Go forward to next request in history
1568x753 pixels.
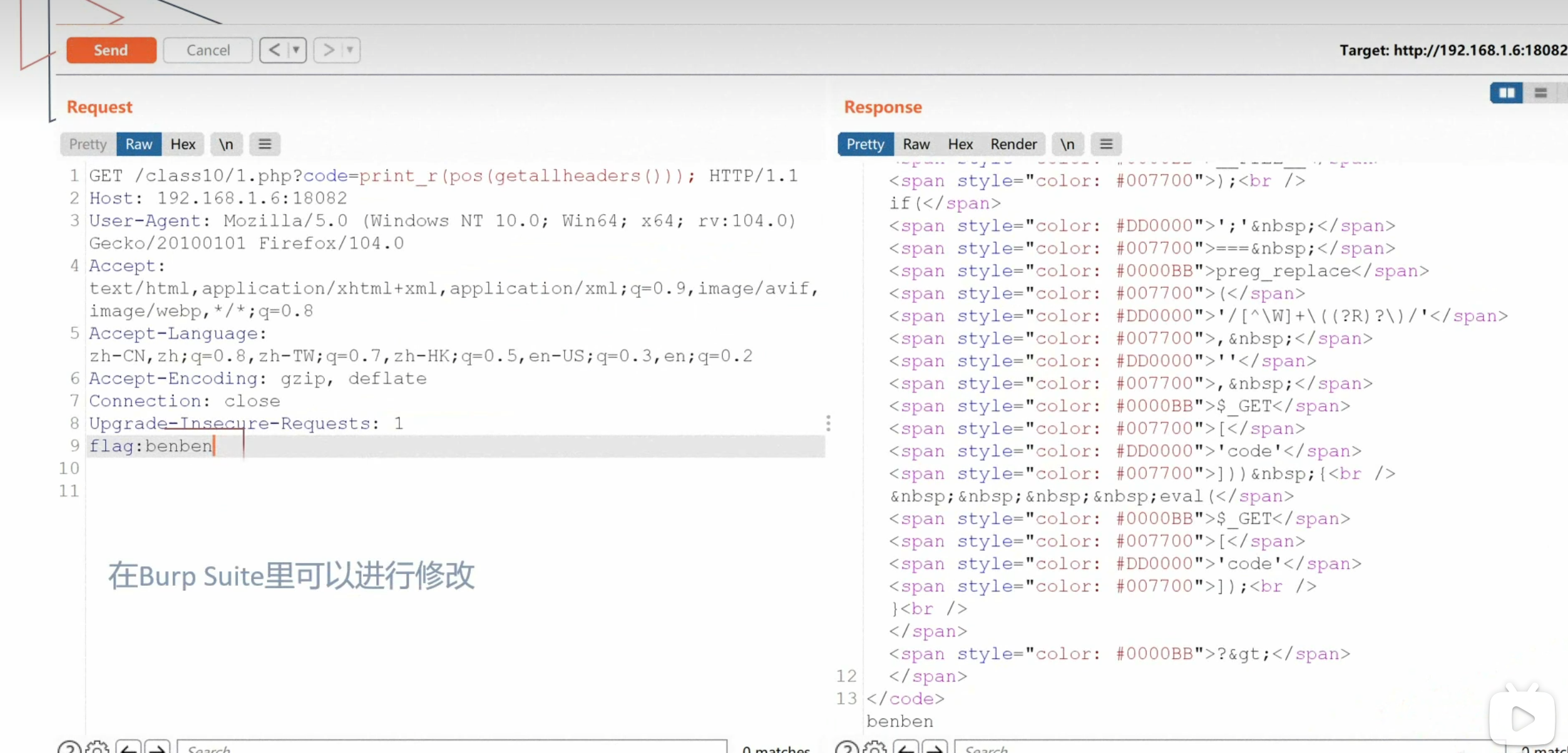328,50
